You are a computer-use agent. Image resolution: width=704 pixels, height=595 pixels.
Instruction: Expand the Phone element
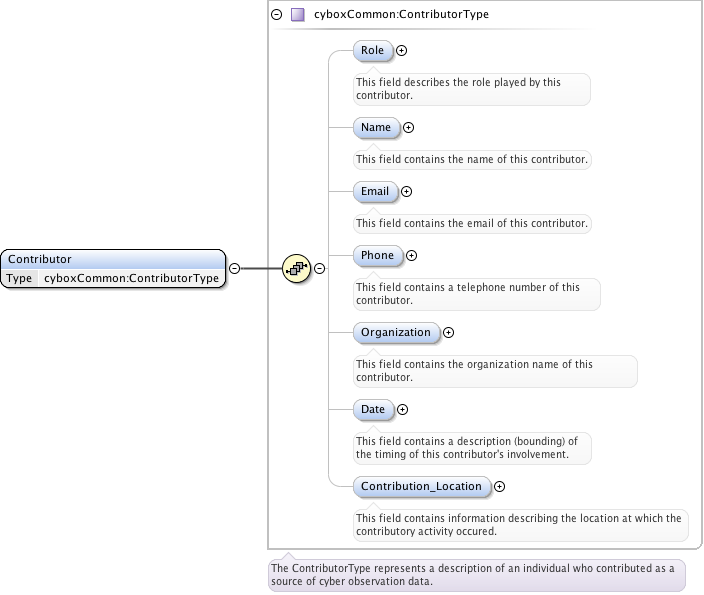pos(411,255)
